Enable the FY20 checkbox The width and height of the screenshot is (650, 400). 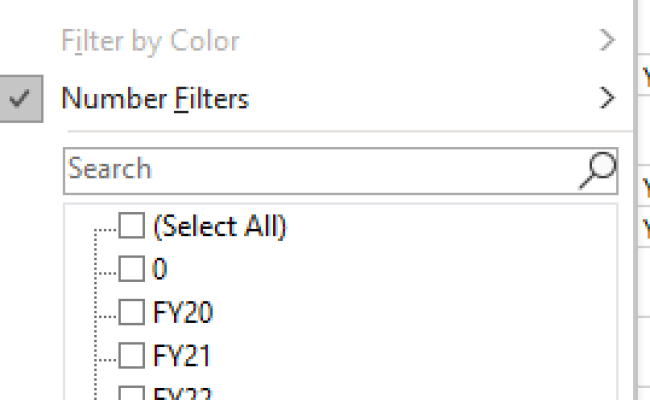click(132, 312)
